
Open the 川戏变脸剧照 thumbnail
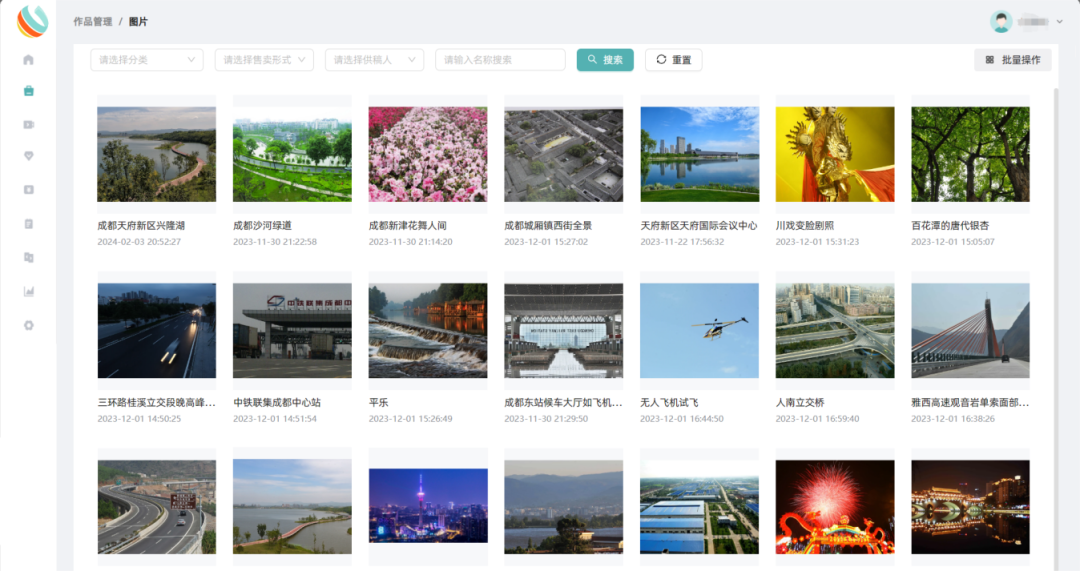pos(834,154)
